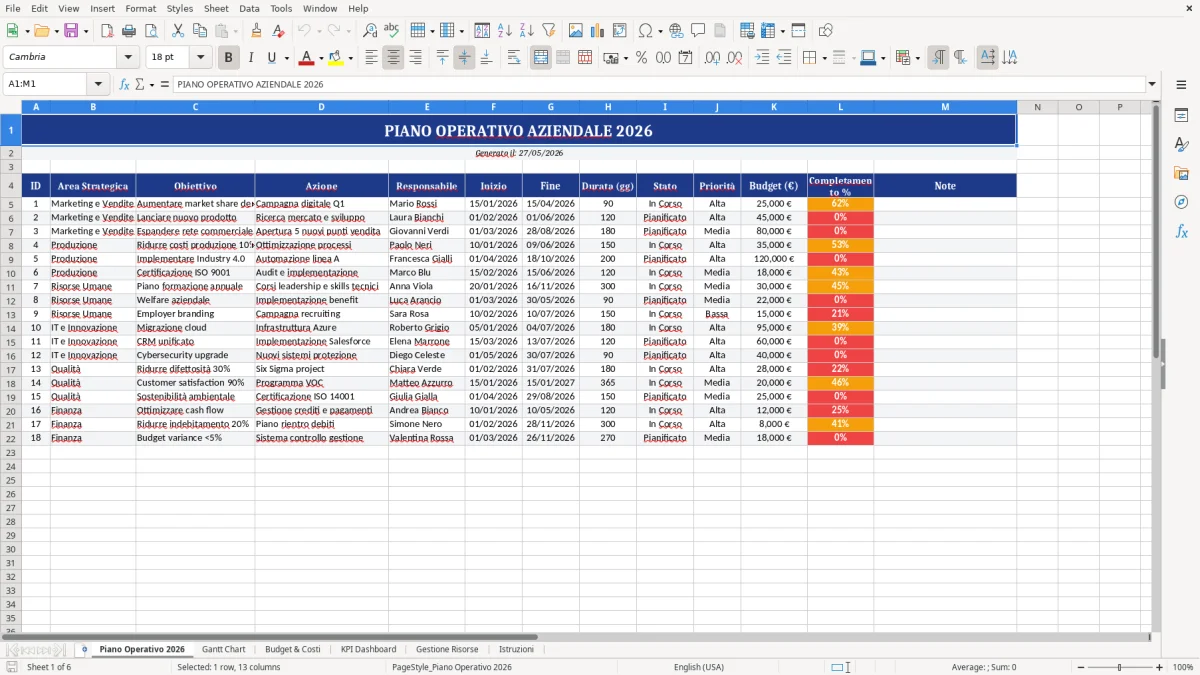The image size is (1200, 675).
Task: Click Sort Ascending icon
Action: click(504, 31)
